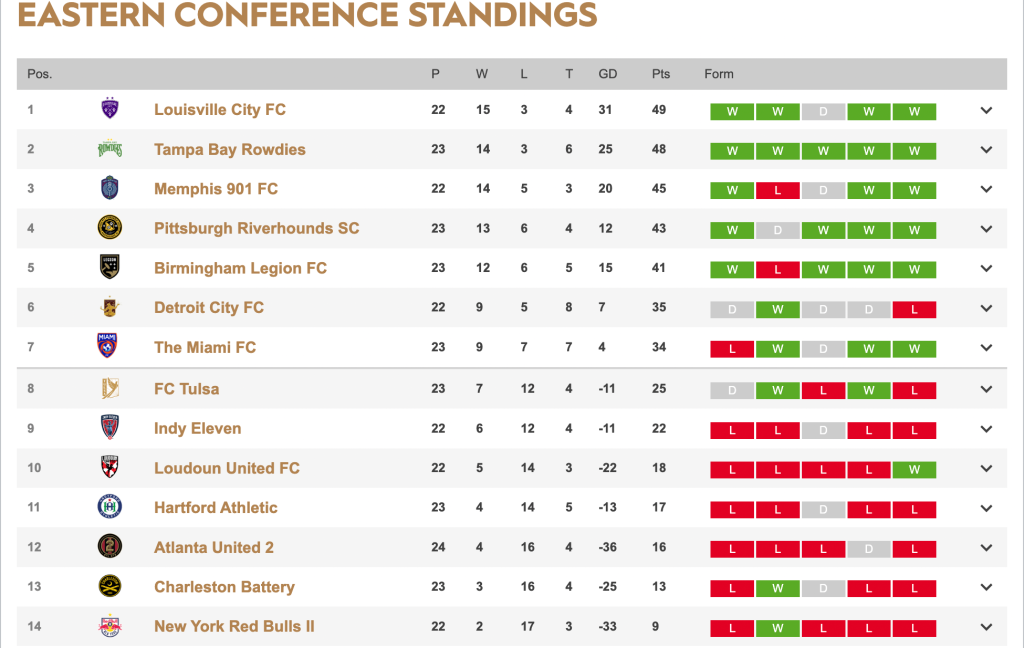1024x648 pixels.
Task: Click the Louisville City FC crest icon
Action: 110,109
